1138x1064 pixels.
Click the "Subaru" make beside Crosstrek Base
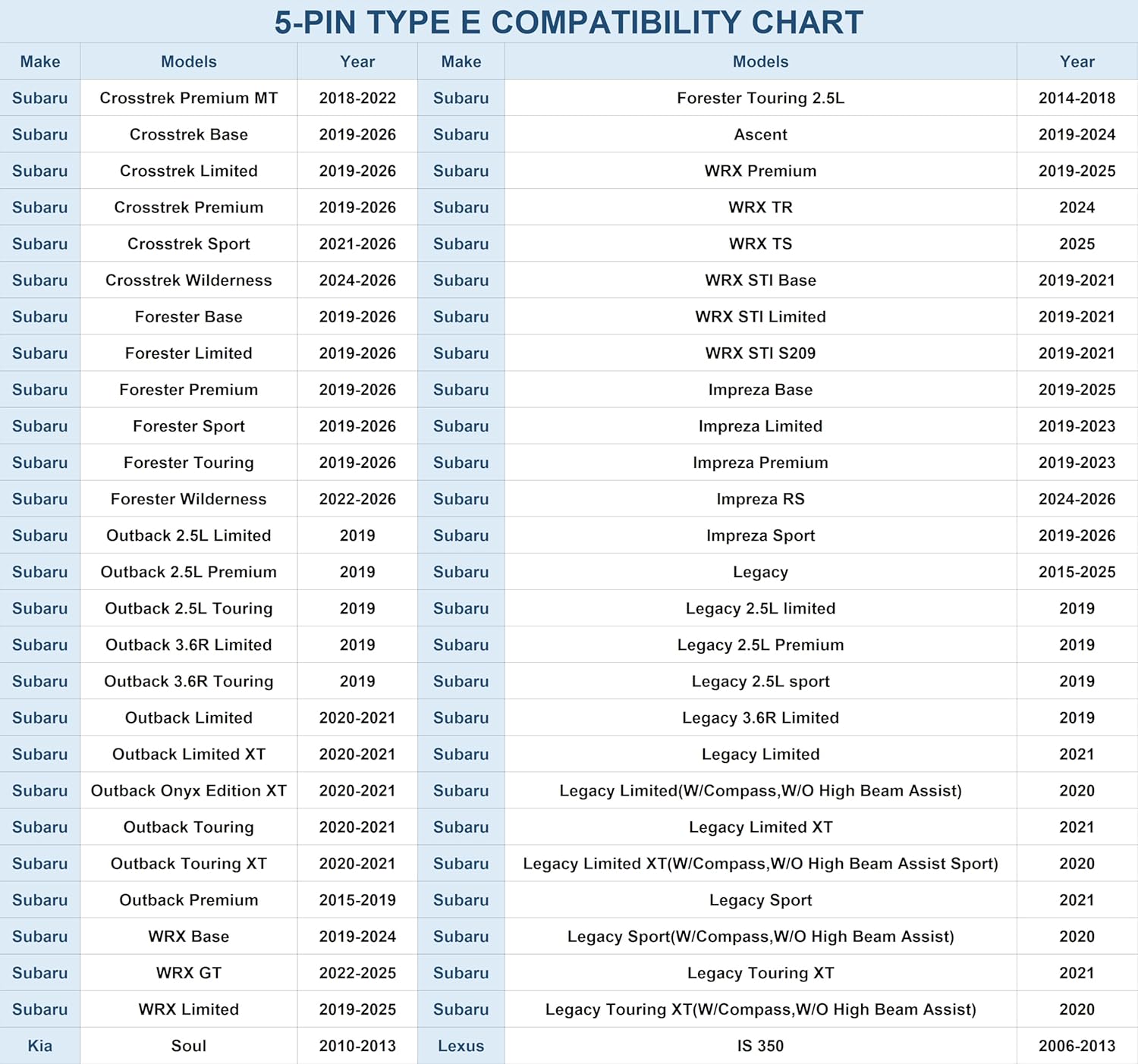point(40,134)
